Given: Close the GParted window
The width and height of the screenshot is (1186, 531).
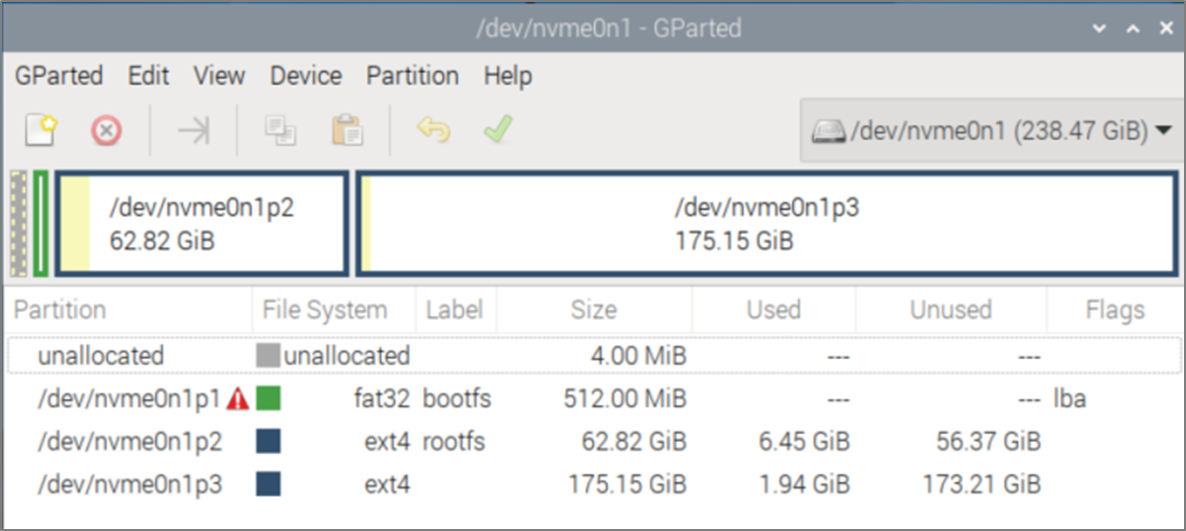Looking at the screenshot, I should [x=1166, y=29].
